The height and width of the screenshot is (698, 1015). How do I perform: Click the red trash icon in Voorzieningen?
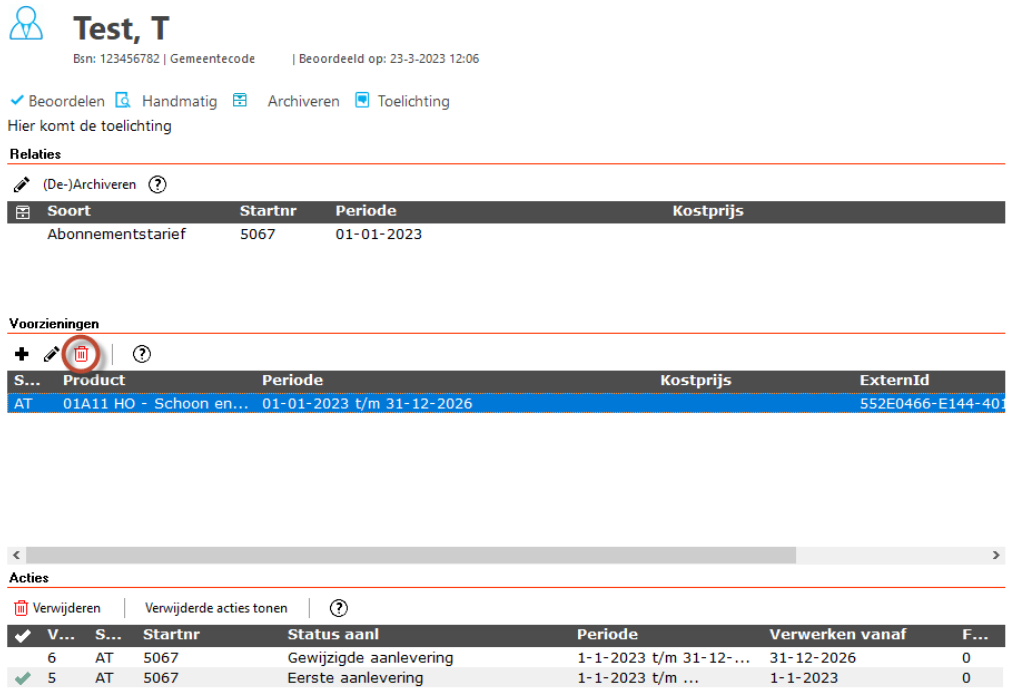[x=81, y=354]
